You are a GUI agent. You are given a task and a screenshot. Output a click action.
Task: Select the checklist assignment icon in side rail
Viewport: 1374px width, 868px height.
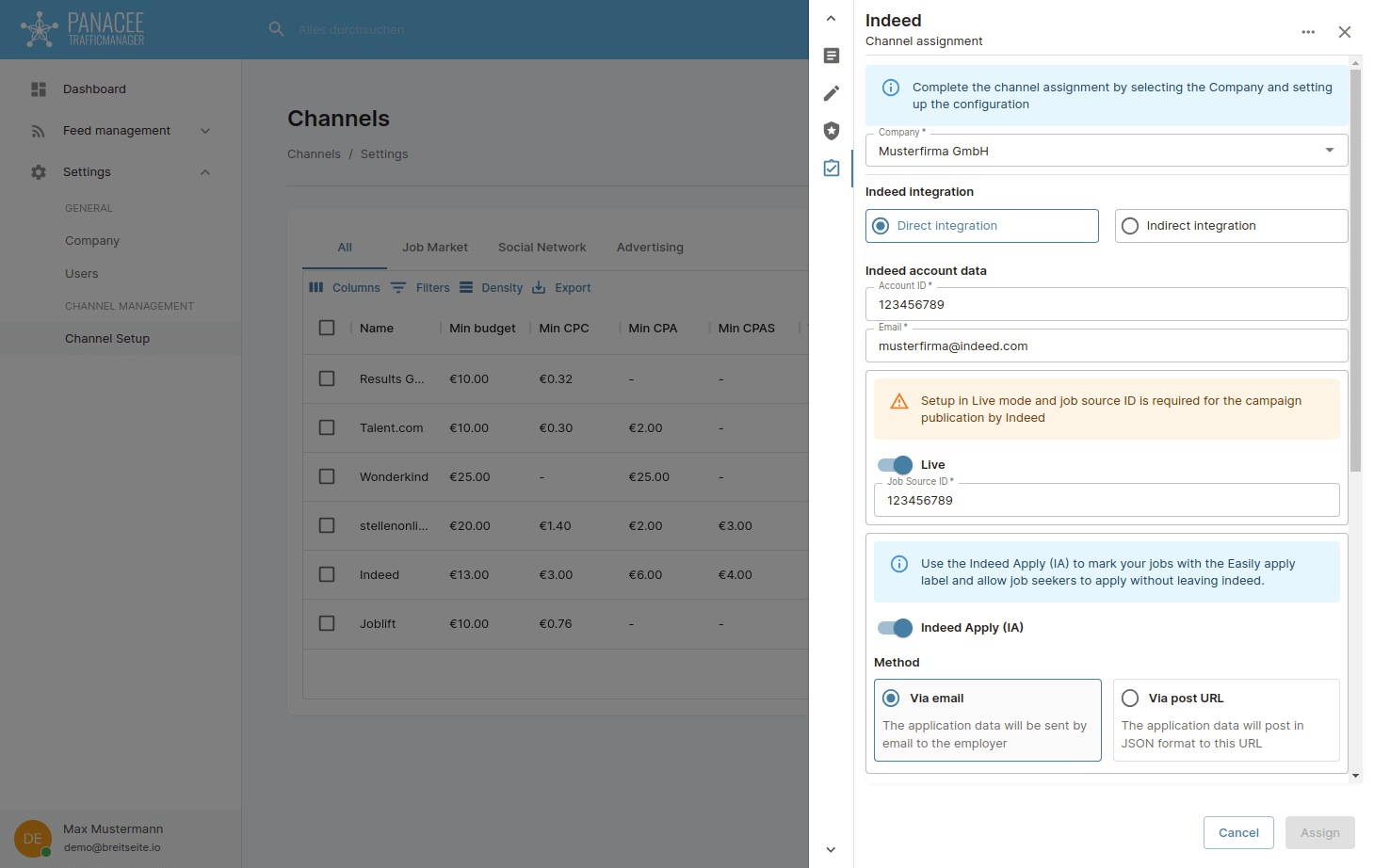(831, 169)
